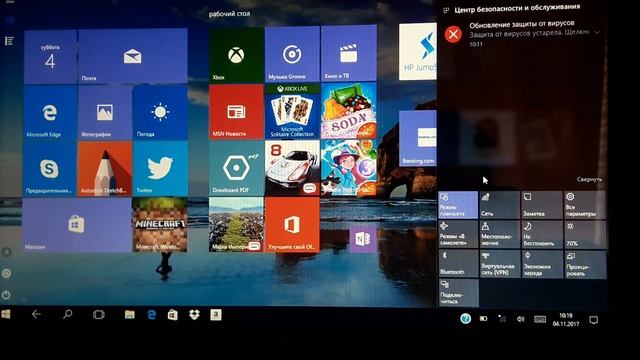
Task: Launch the Twitter tile
Action: tap(160, 169)
